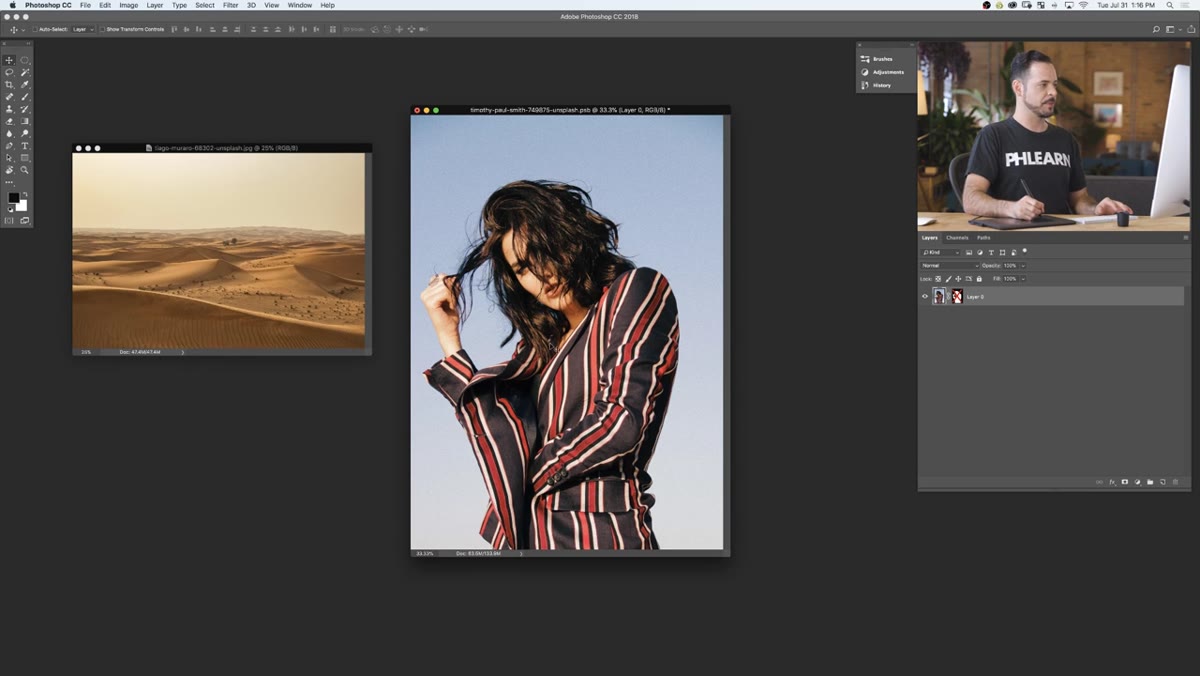This screenshot has width=1200, height=676.
Task: Click the background color swatch
Action: 22,206
